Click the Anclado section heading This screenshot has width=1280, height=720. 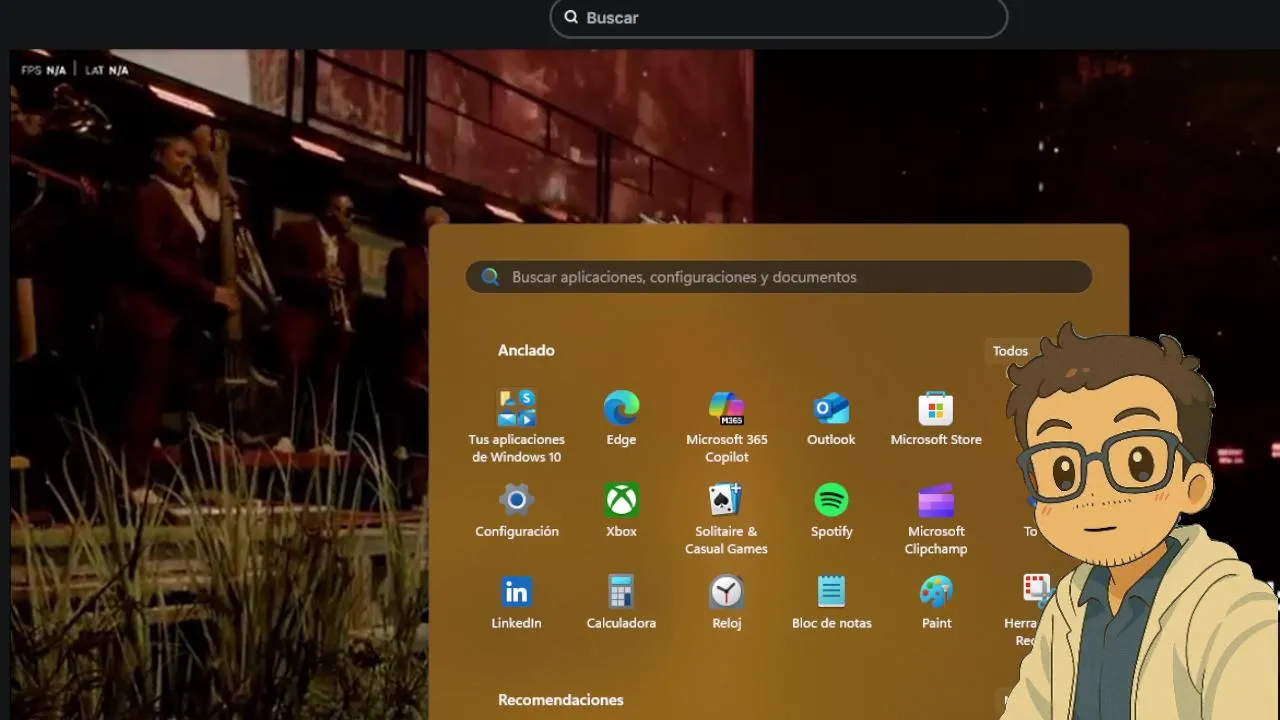[526, 350]
